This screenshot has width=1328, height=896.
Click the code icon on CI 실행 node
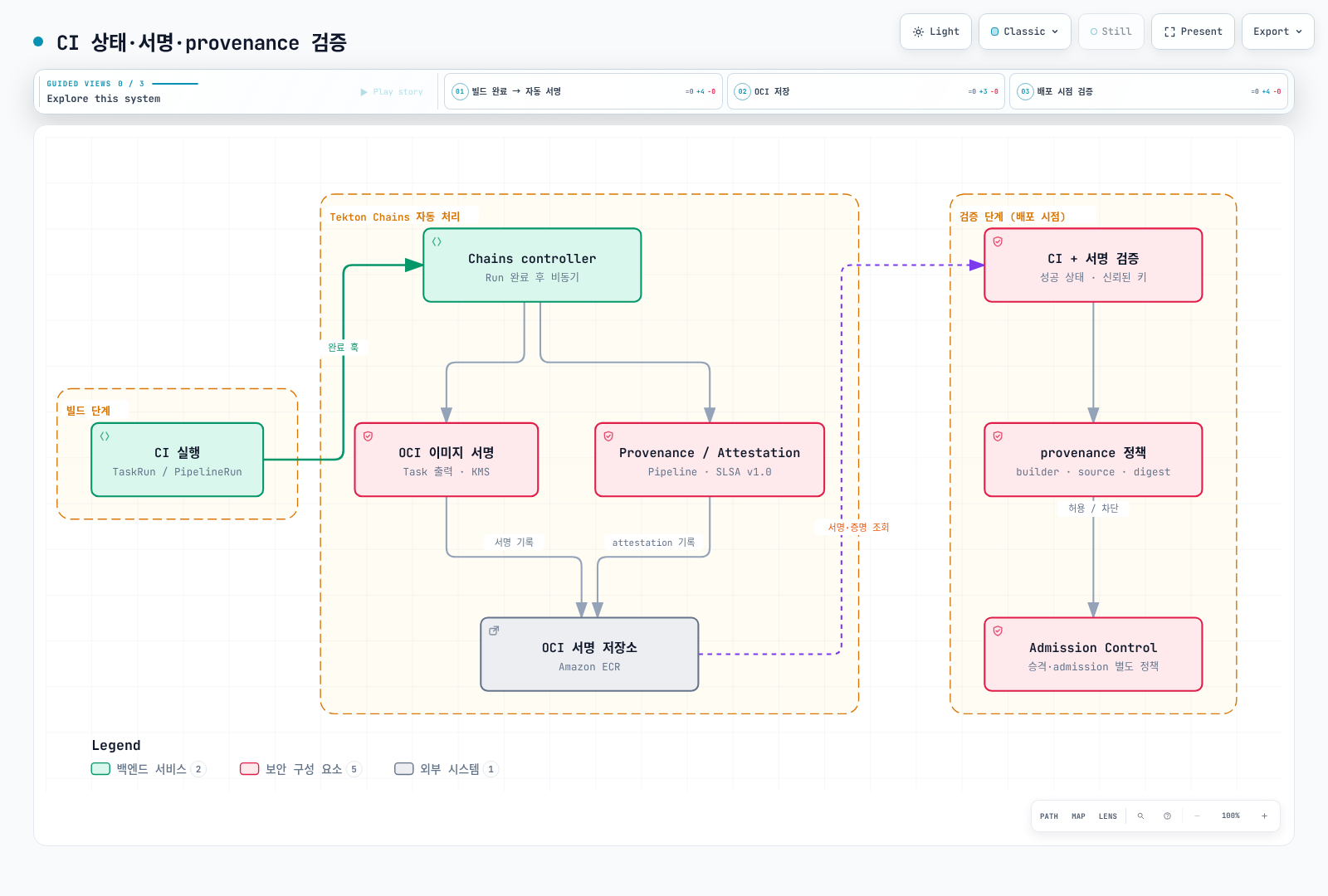point(105,436)
